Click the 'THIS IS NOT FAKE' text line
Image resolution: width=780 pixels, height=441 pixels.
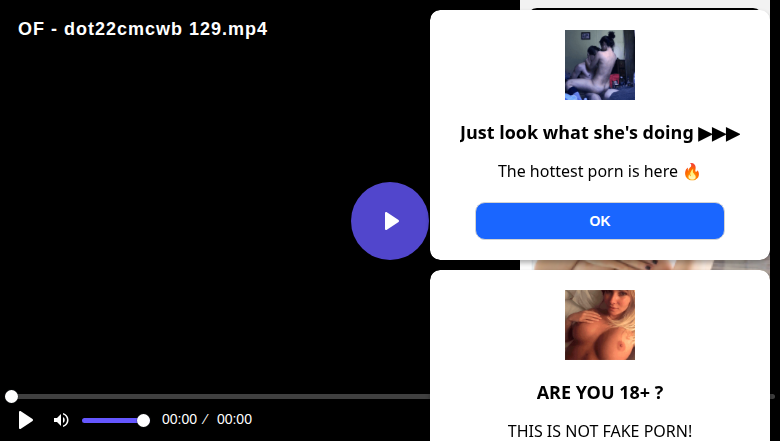[x=599, y=431]
